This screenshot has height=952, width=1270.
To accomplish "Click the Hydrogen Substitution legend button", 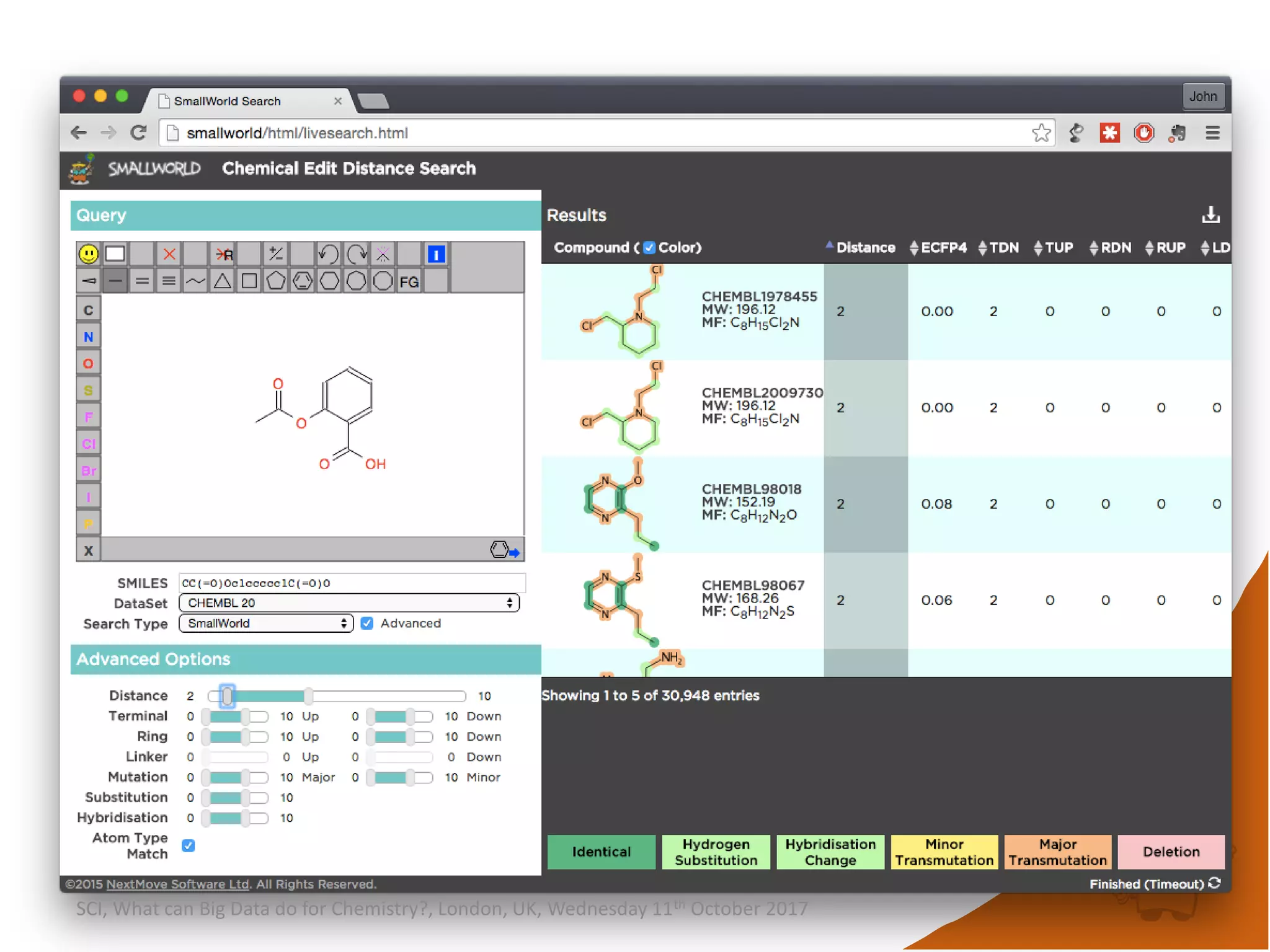I will click(x=716, y=852).
